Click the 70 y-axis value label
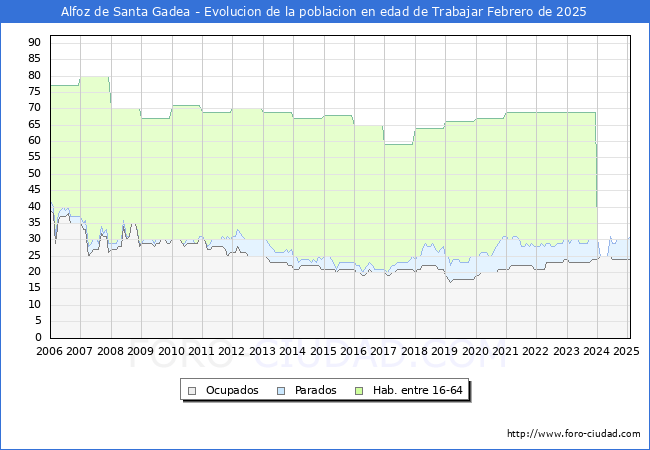 34,108
